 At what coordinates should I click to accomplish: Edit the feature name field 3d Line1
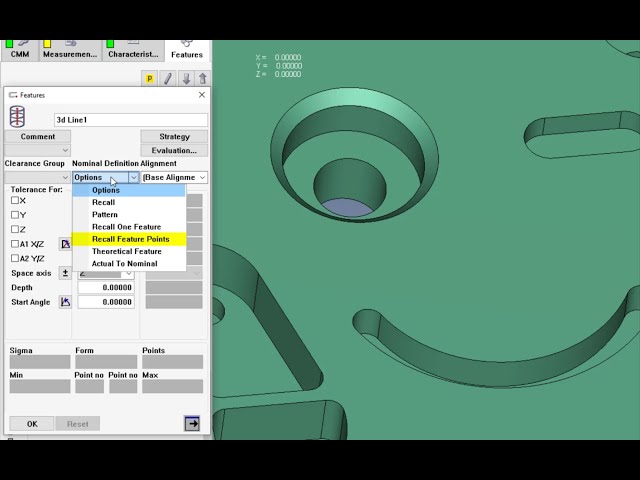click(131, 120)
